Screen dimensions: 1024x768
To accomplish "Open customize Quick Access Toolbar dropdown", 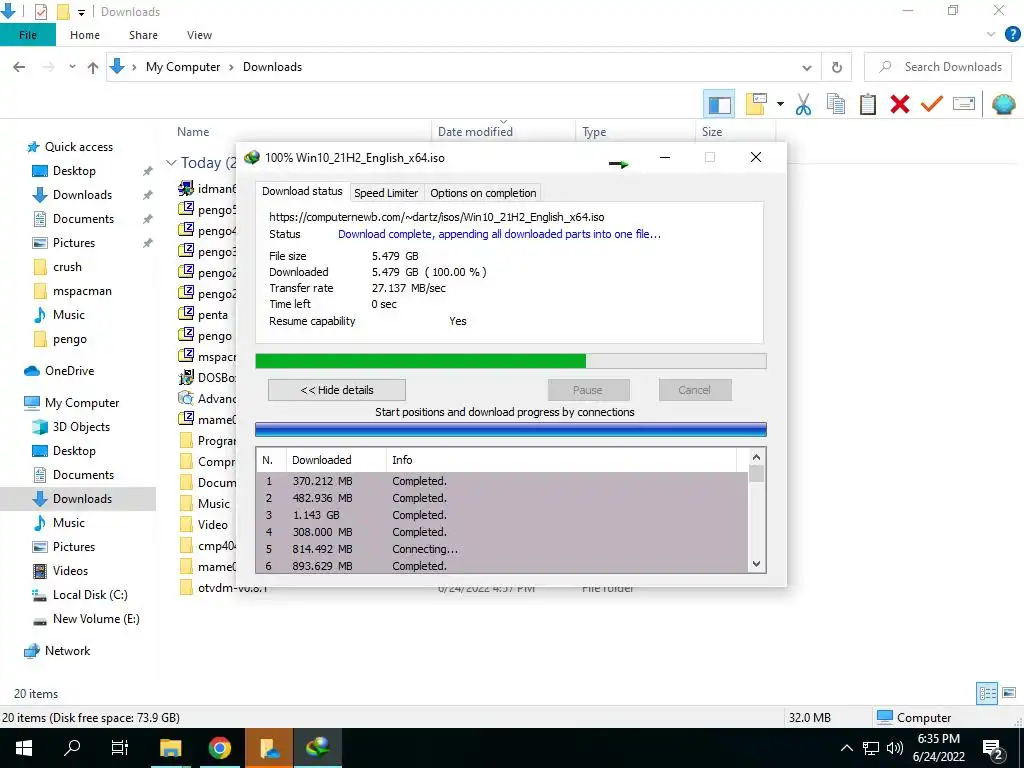I will (82, 12).
